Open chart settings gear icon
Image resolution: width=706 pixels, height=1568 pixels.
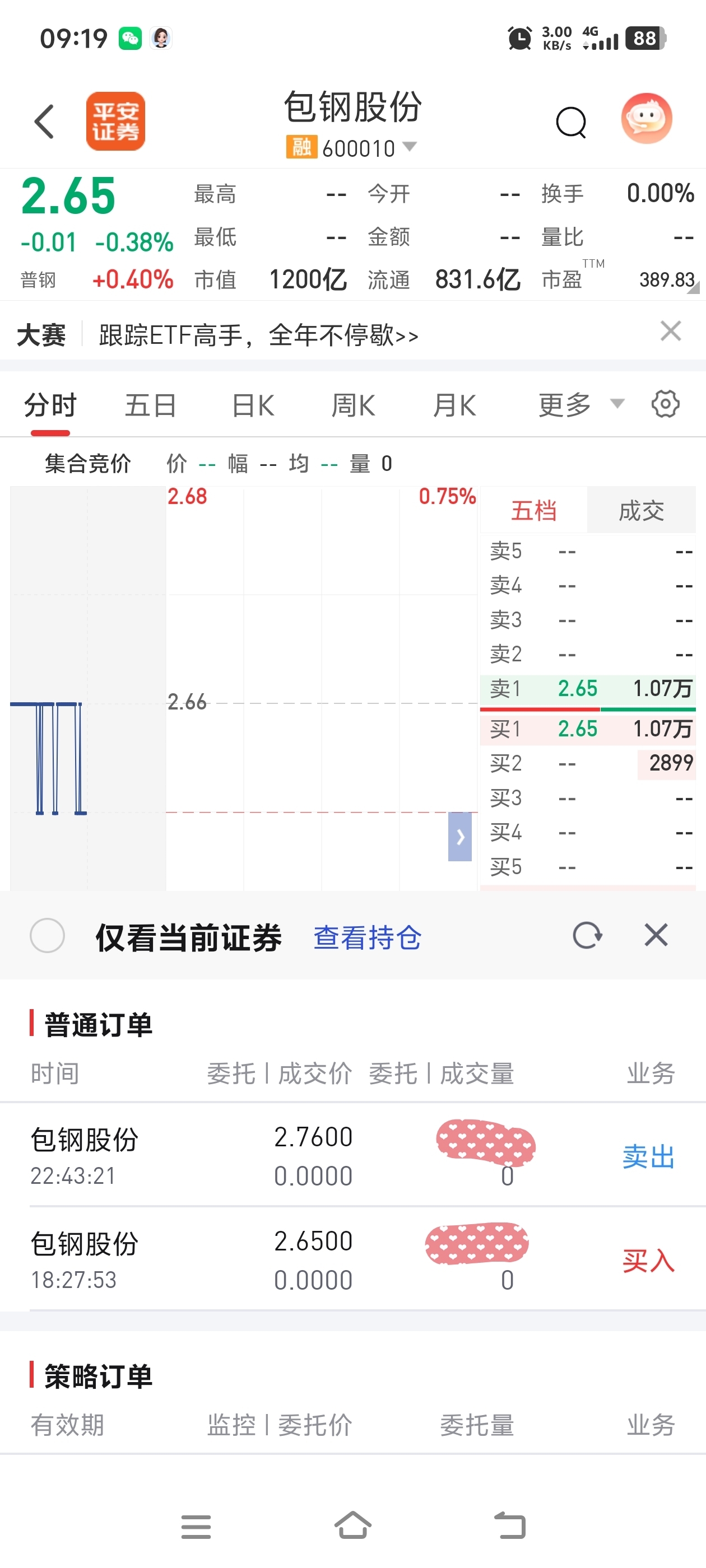(665, 404)
